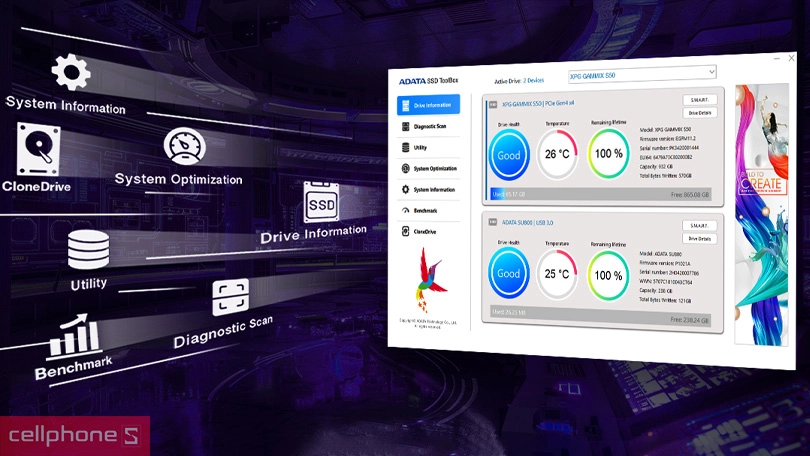Open the System Optimization sidebar tab
Viewport: 810px width, 456px height.
(428, 168)
